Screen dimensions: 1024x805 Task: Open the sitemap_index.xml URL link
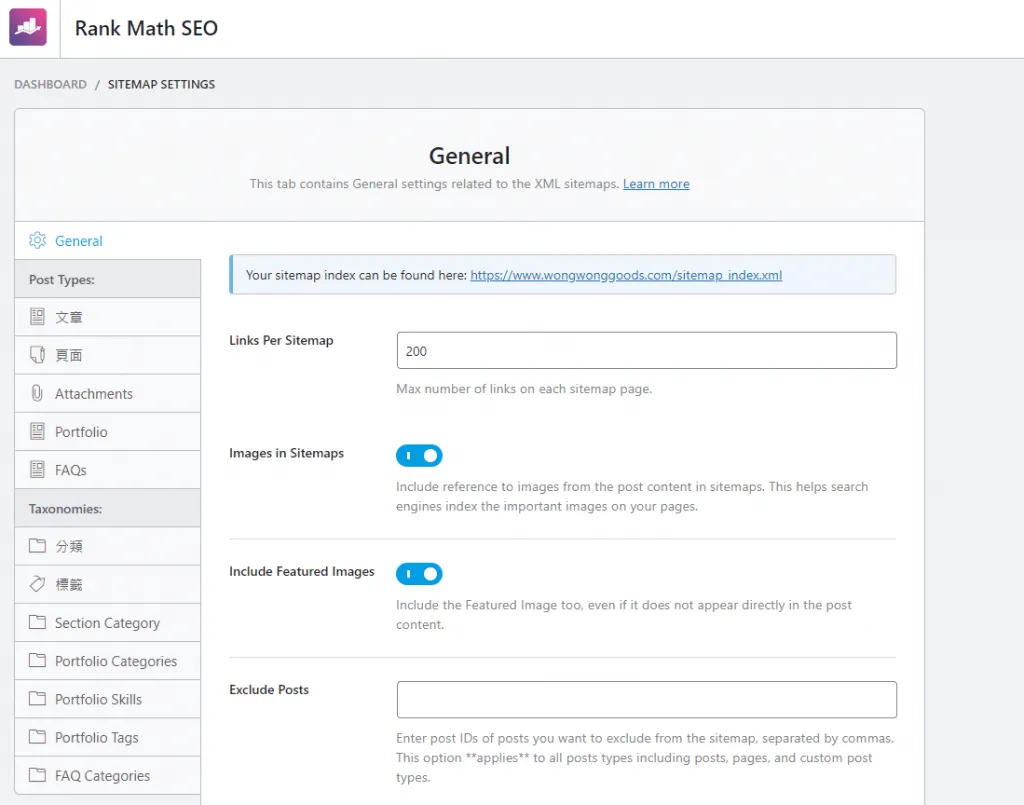pyautogui.click(x=626, y=275)
